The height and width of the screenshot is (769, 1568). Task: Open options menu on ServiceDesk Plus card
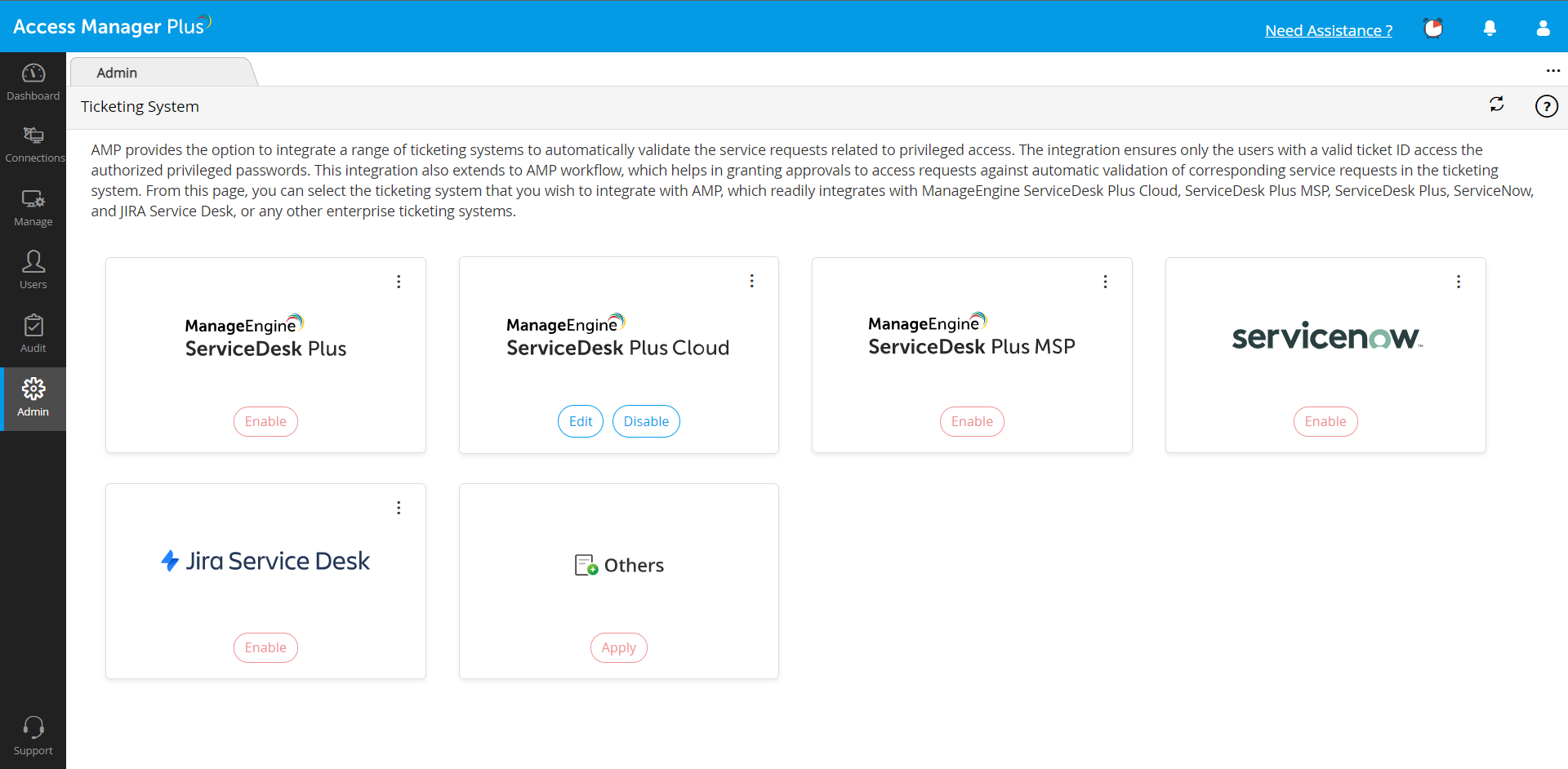point(399,282)
